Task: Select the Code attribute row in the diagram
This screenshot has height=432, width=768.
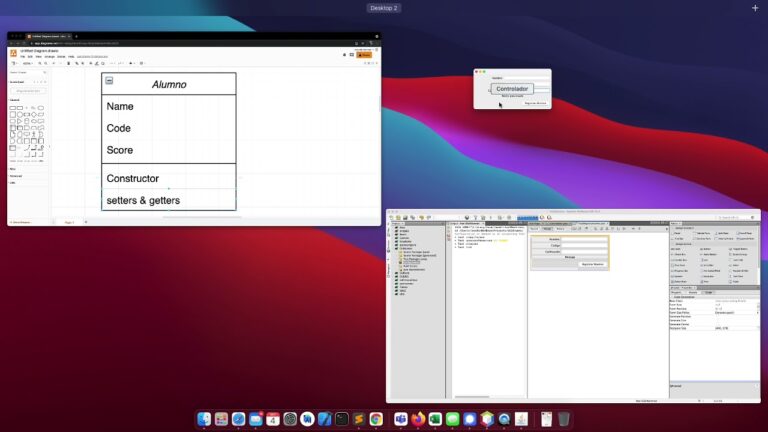Action: click(x=169, y=128)
